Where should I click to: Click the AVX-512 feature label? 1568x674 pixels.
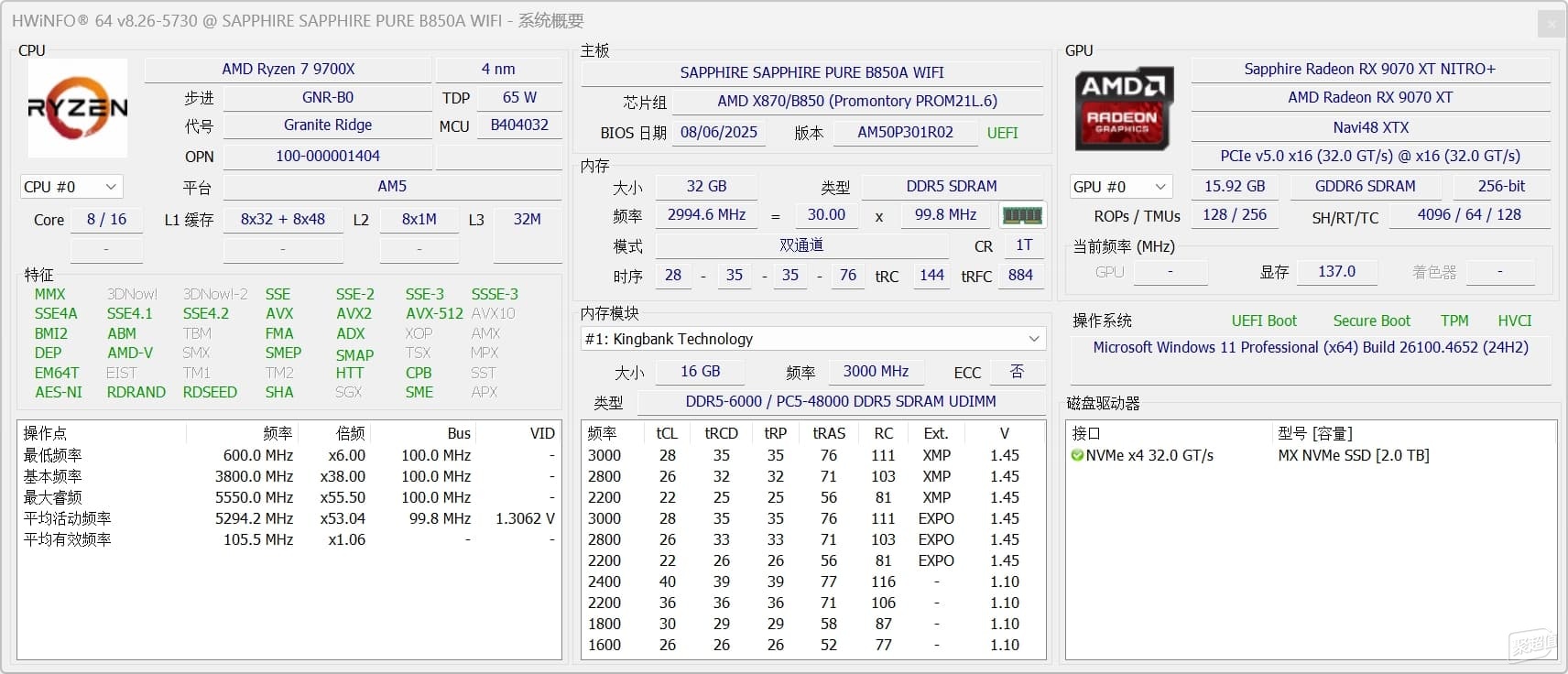[x=434, y=313]
